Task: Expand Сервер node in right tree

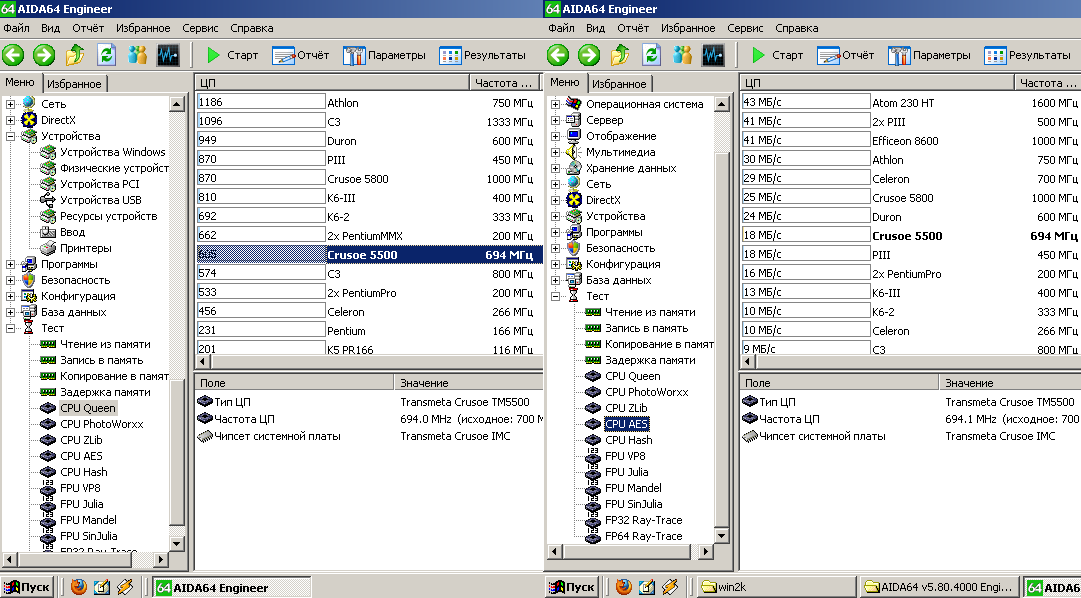Action: [556, 120]
